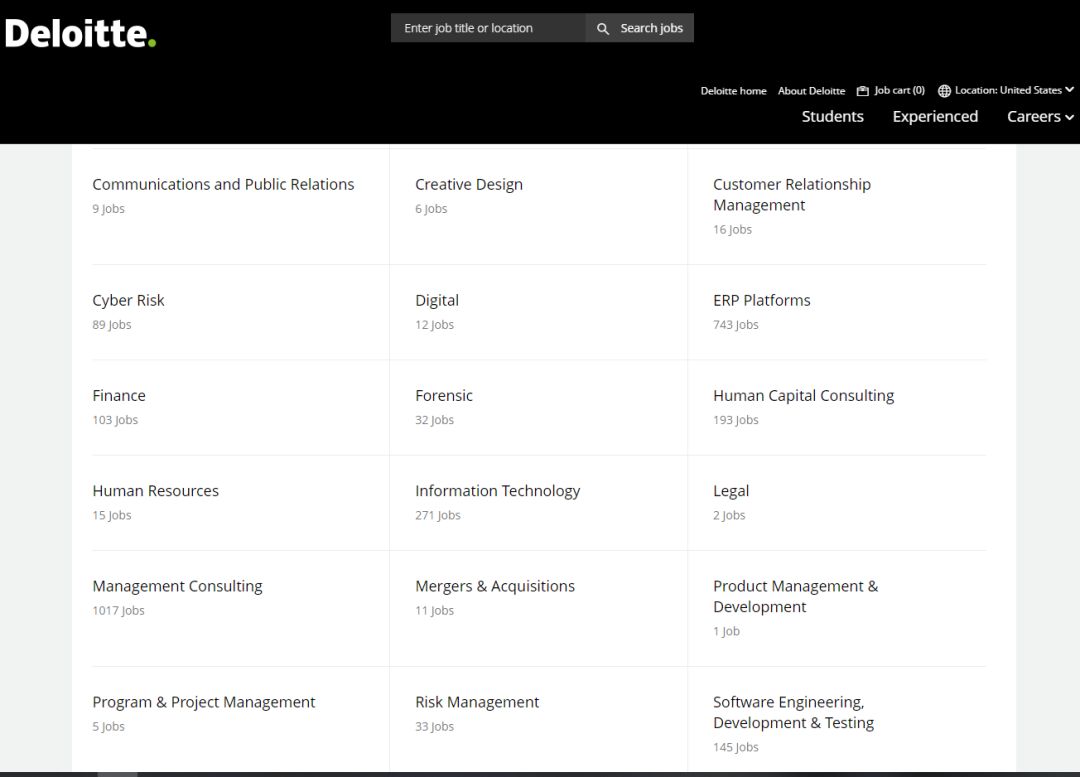1080x777 pixels.
Task: Focus the job title or location field
Action: [488, 28]
